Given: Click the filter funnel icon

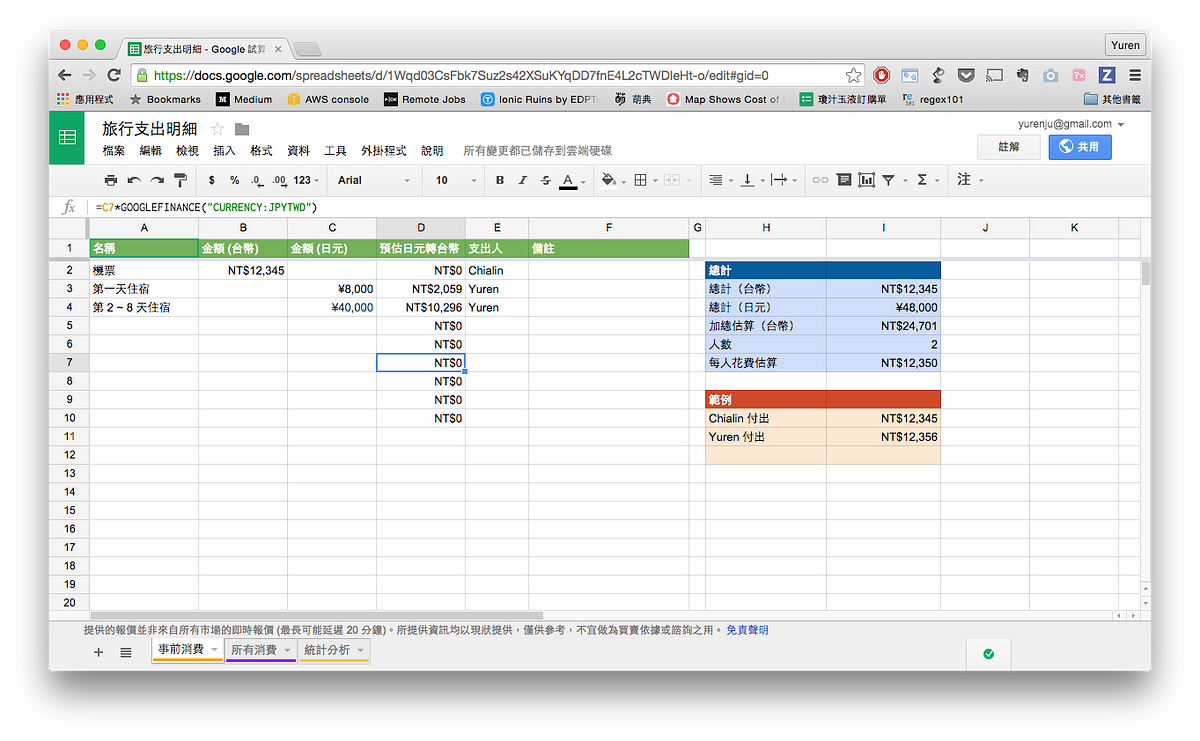Looking at the screenshot, I should tap(888, 180).
